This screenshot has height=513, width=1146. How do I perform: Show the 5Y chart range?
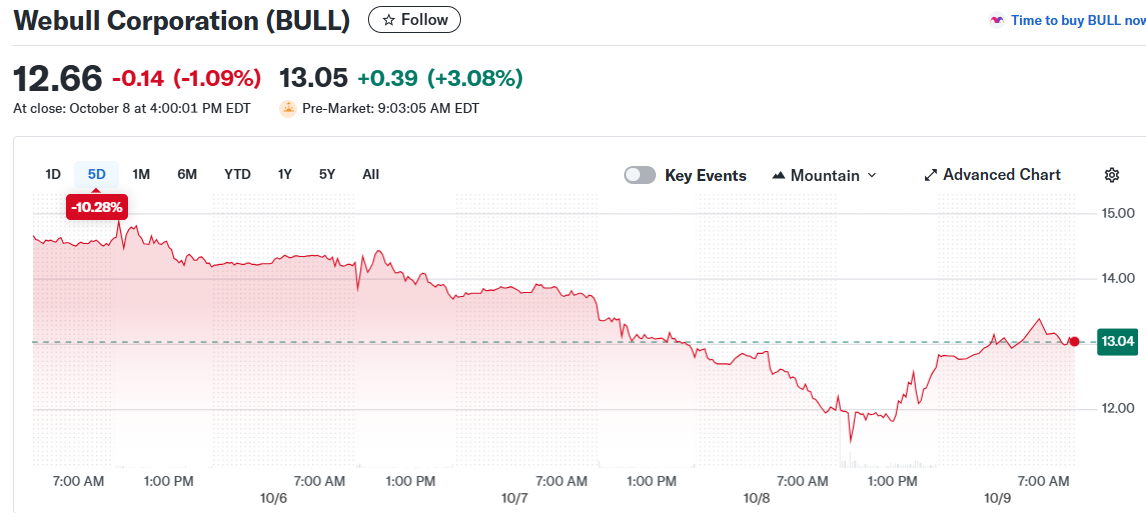tap(327, 174)
